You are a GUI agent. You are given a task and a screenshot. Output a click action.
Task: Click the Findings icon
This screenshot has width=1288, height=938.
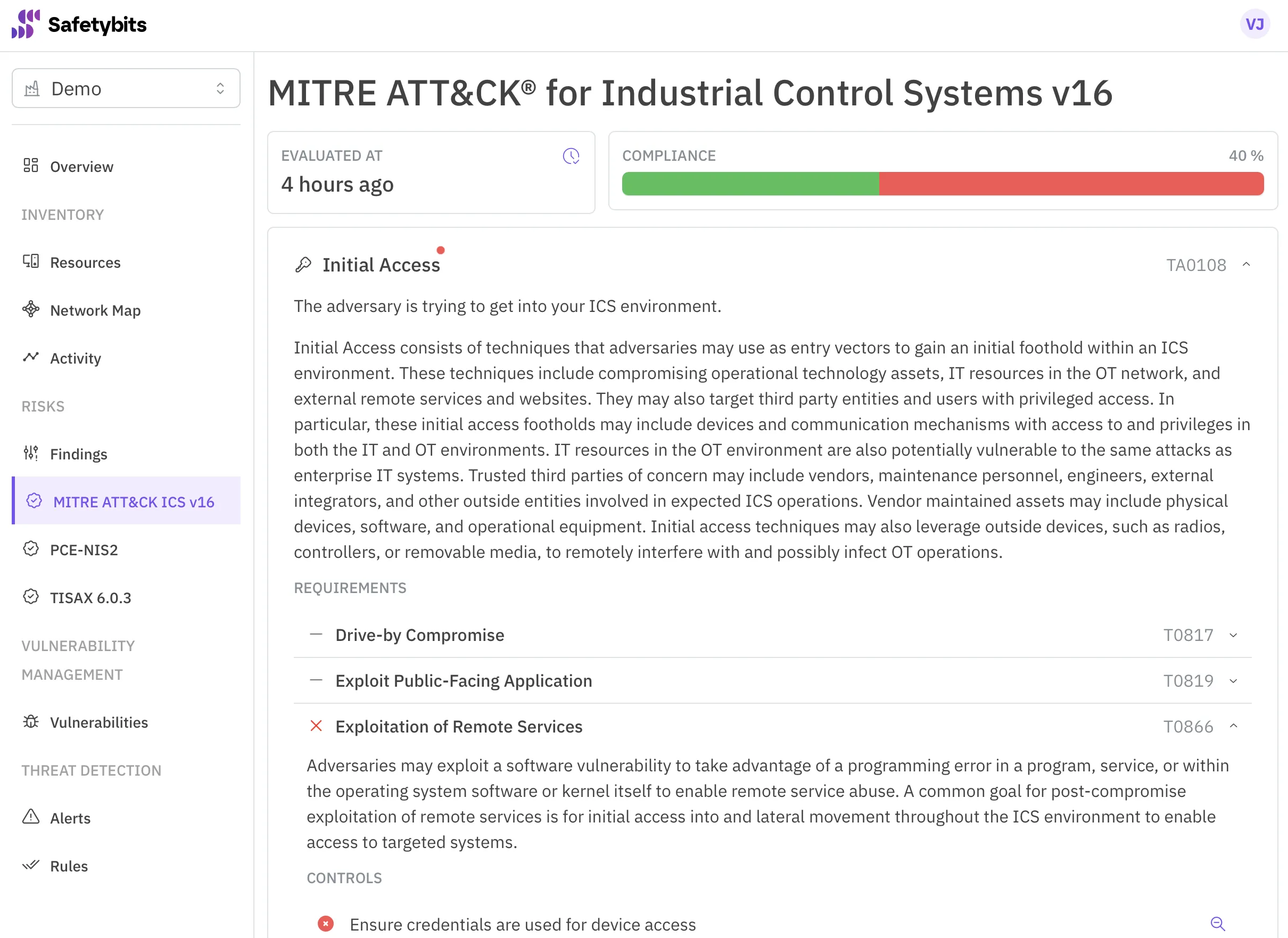(x=32, y=454)
